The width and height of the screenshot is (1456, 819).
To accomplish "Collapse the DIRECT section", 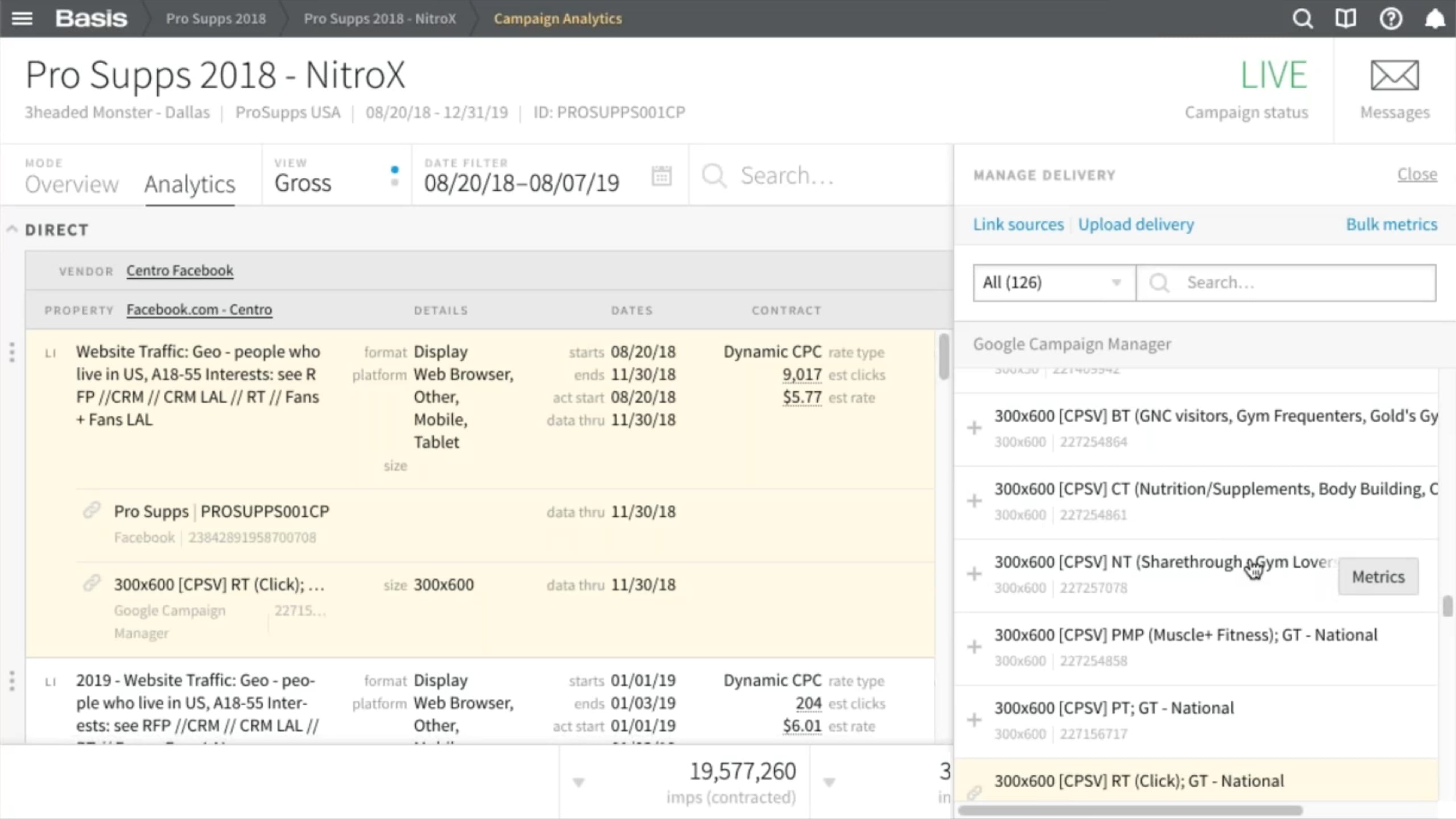I will pyautogui.click(x=12, y=229).
